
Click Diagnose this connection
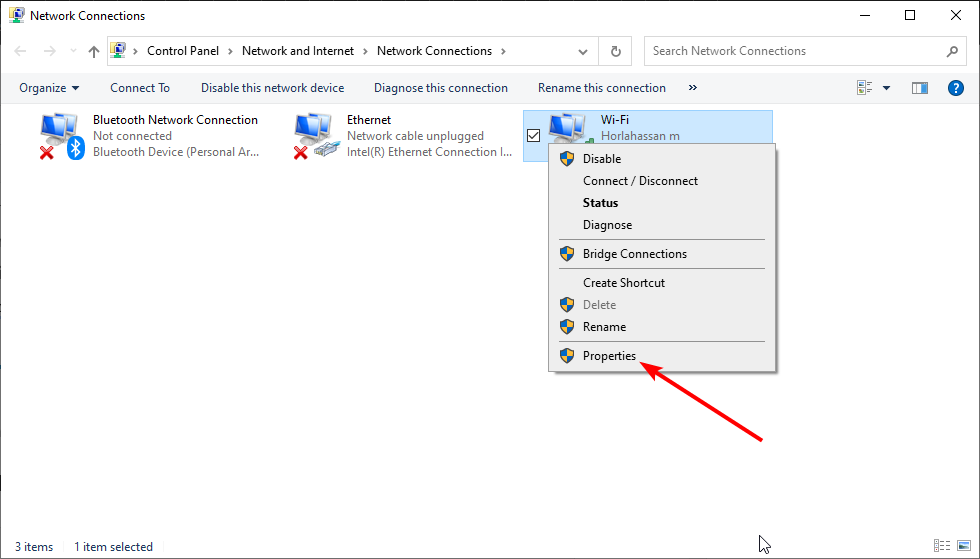(x=441, y=88)
